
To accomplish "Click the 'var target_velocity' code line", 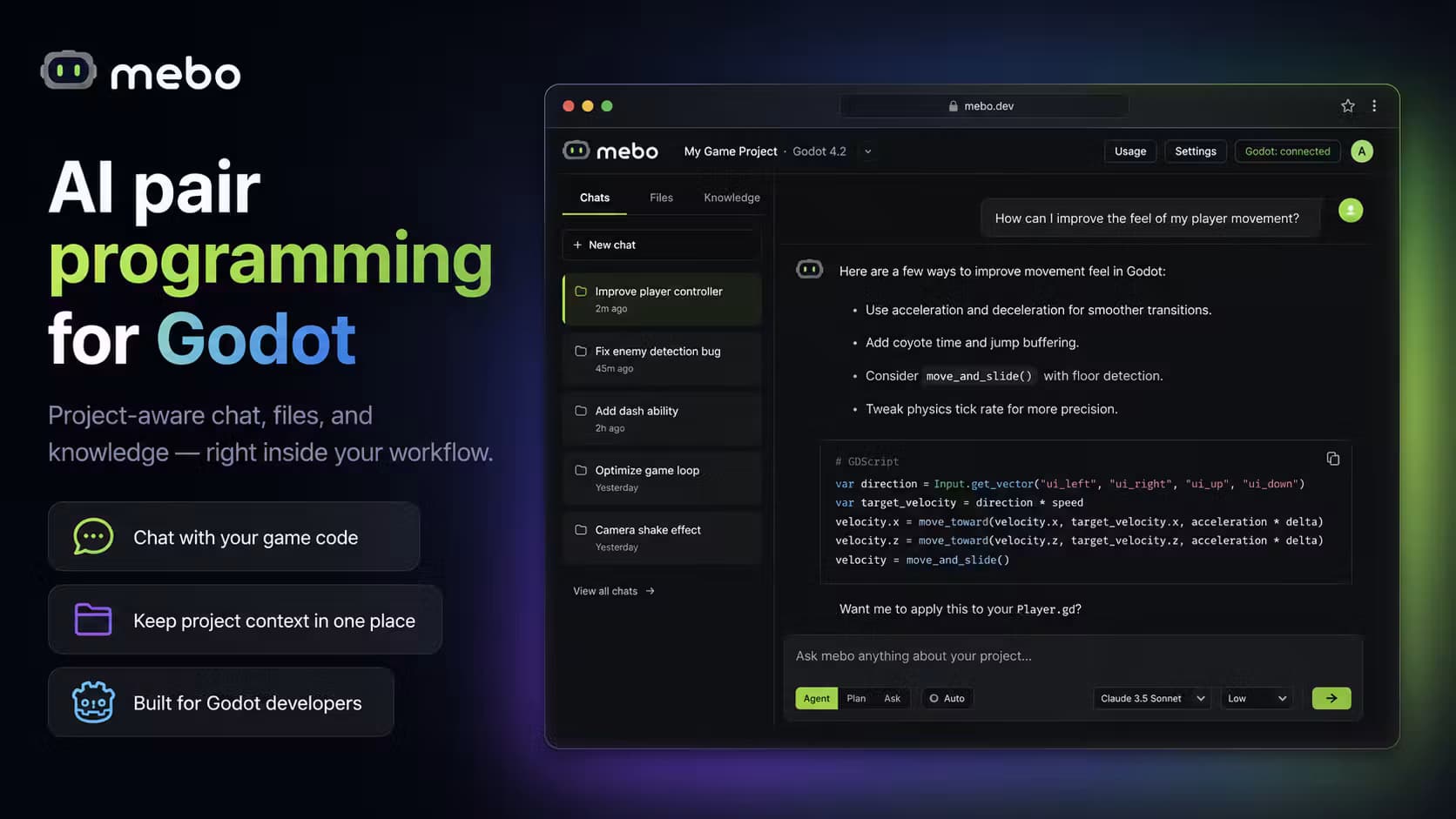I will coord(959,502).
